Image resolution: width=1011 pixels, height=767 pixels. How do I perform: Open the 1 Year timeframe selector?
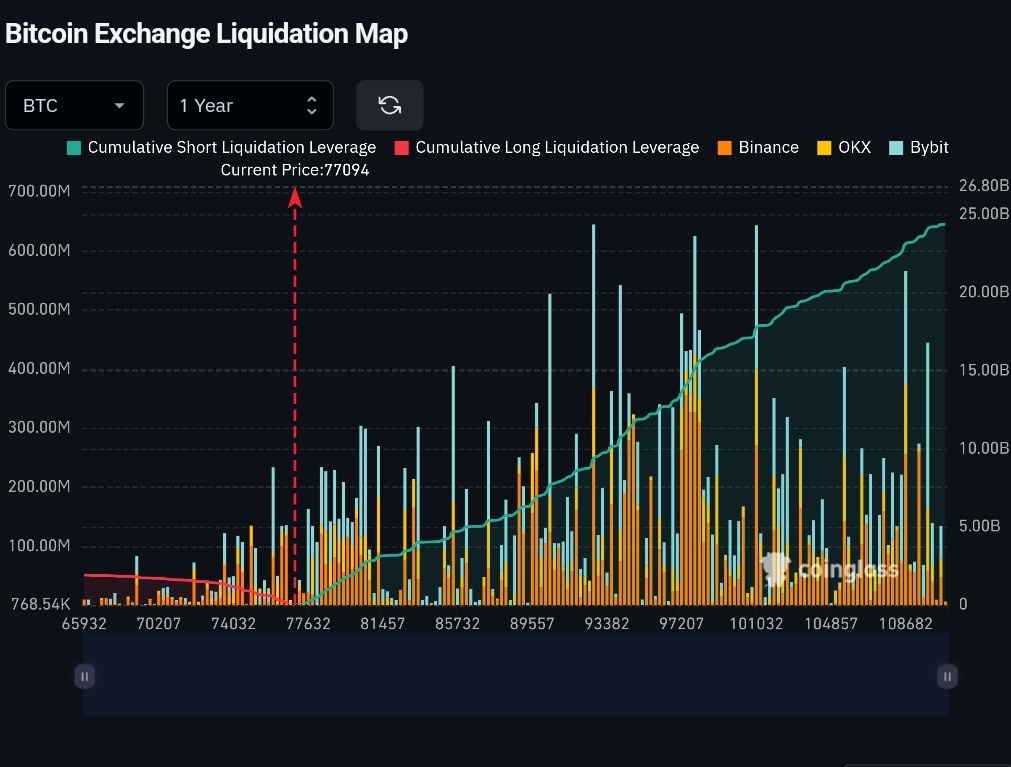(x=250, y=105)
